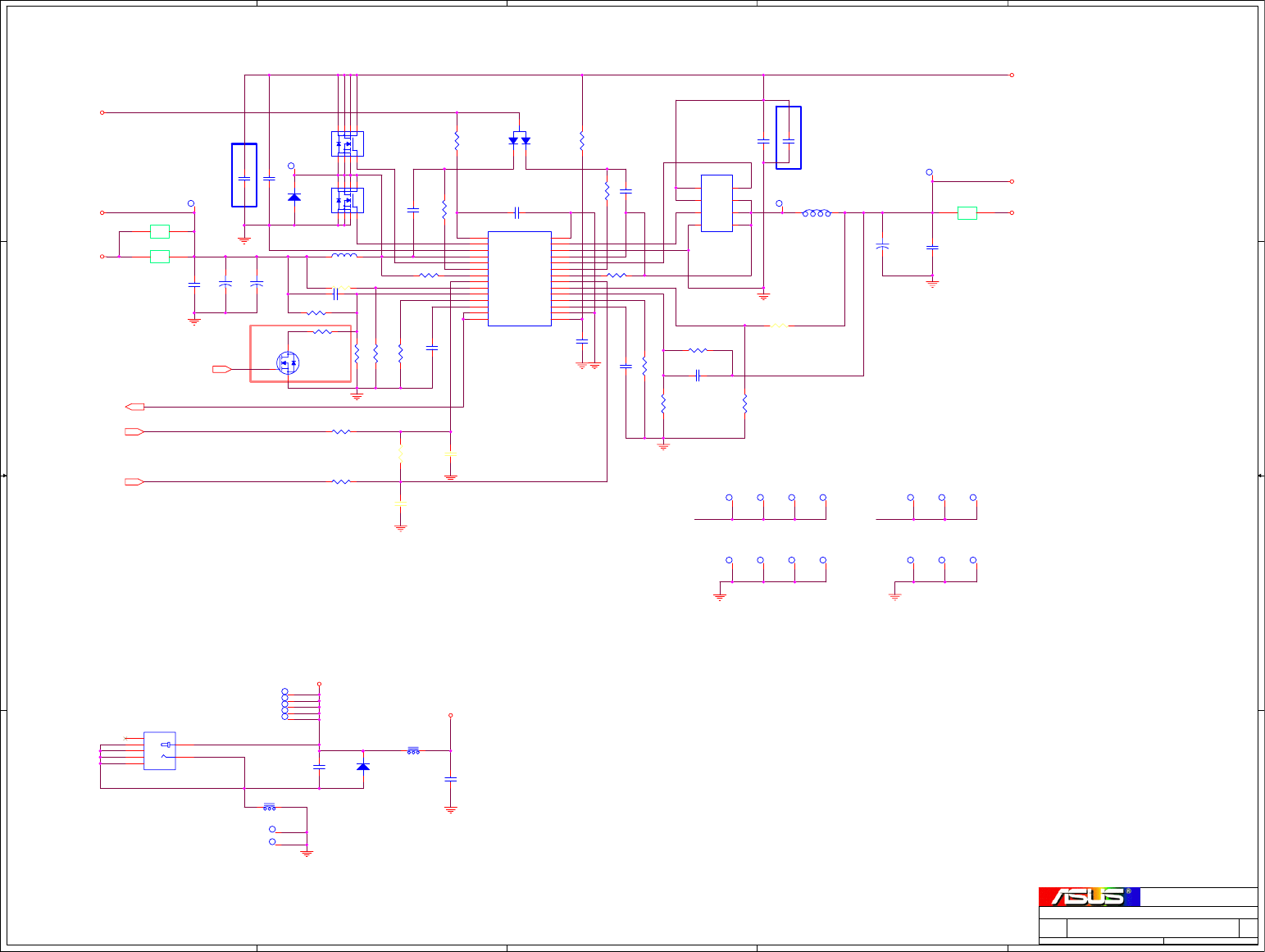The height and width of the screenshot is (952, 1265).
Task: Select the large central controller IC rectangle
Action: (x=520, y=279)
